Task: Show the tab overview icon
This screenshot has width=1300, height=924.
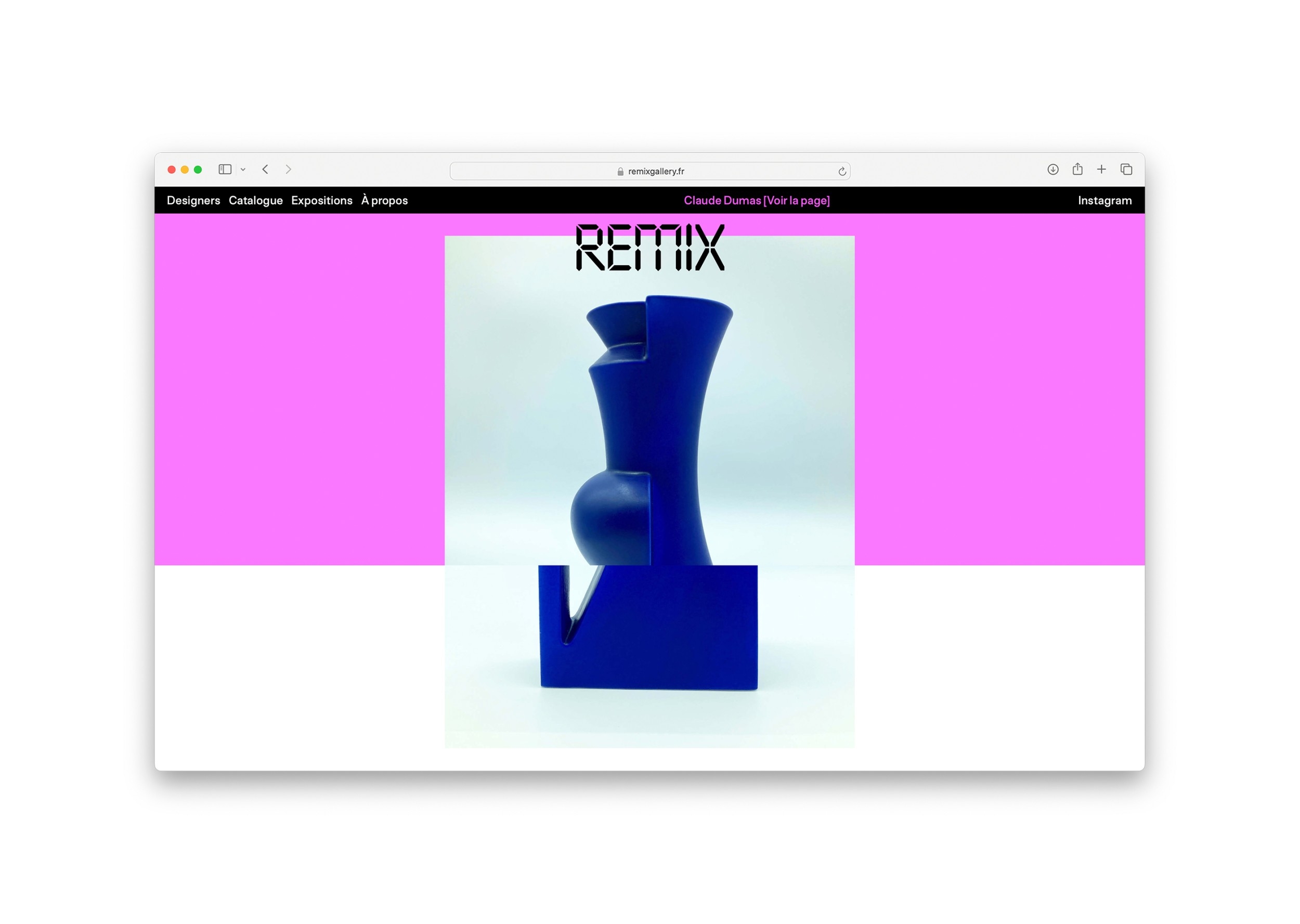Action: (1126, 170)
